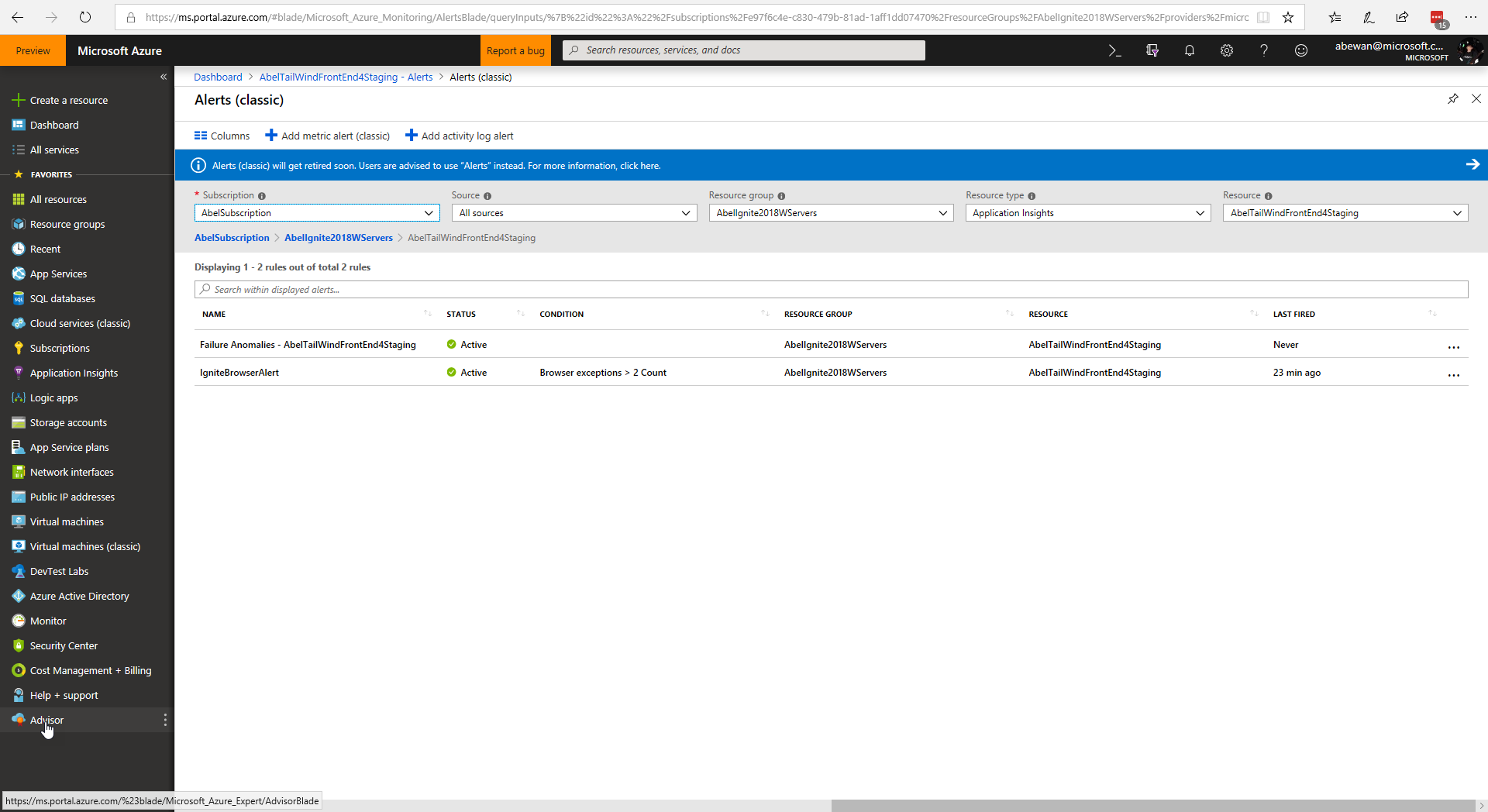Image resolution: width=1488 pixels, height=812 pixels.
Task: Open the notifications bell
Action: [1190, 50]
